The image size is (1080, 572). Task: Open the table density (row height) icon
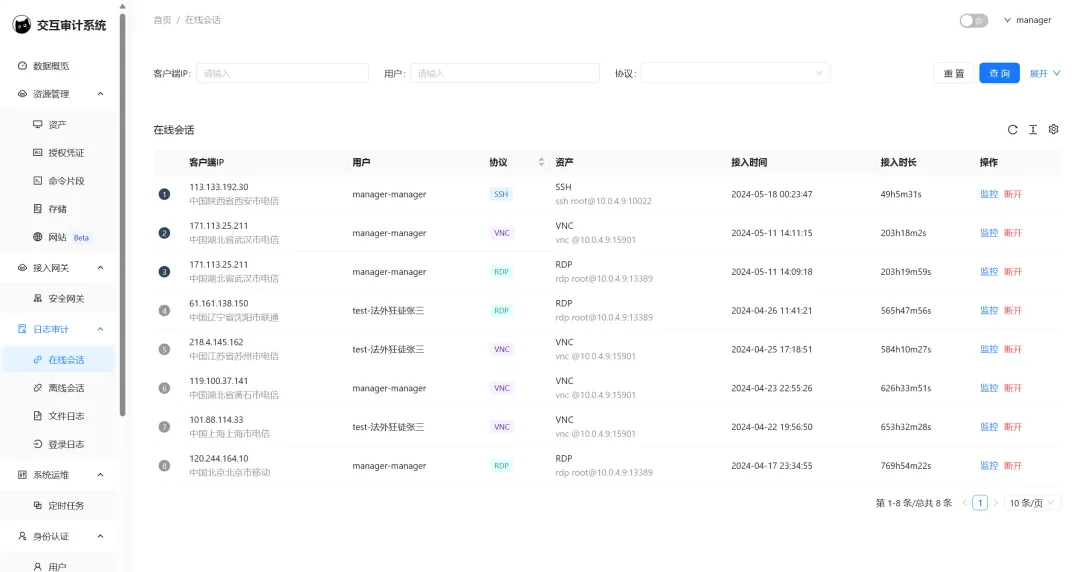click(1033, 130)
